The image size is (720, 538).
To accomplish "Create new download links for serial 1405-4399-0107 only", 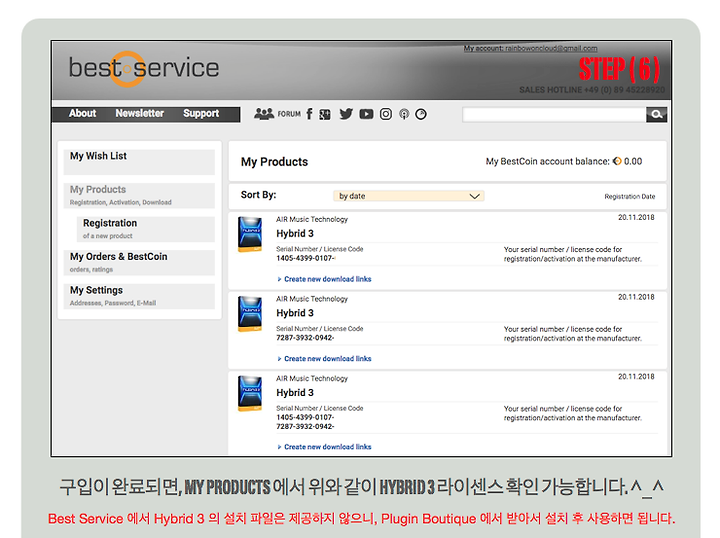I will [327, 279].
